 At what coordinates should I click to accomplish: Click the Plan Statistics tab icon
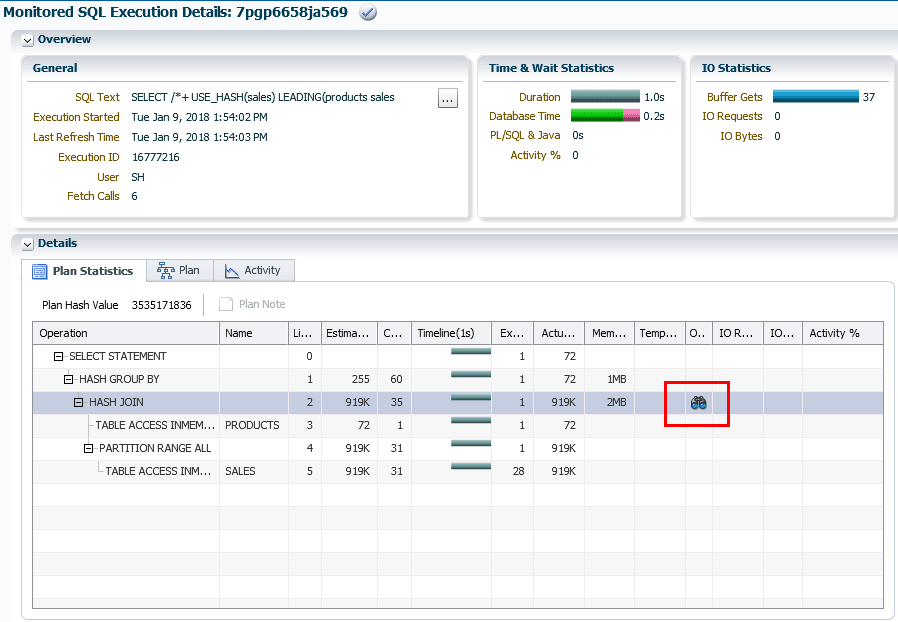pyautogui.click(x=40, y=271)
